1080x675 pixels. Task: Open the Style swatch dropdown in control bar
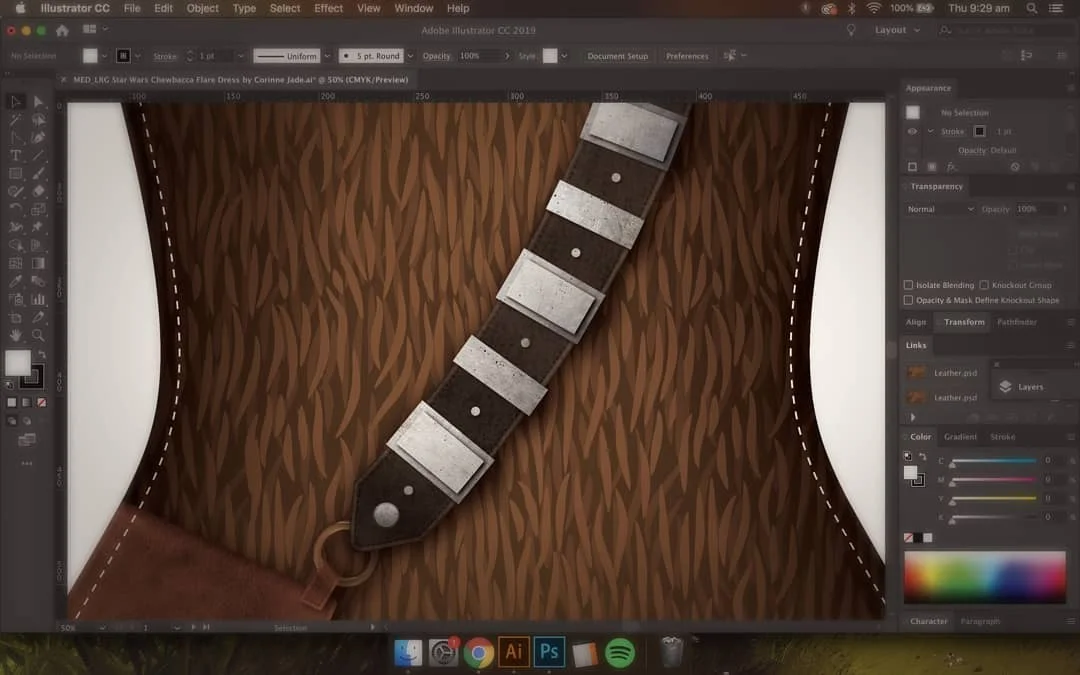pos(564,56)
